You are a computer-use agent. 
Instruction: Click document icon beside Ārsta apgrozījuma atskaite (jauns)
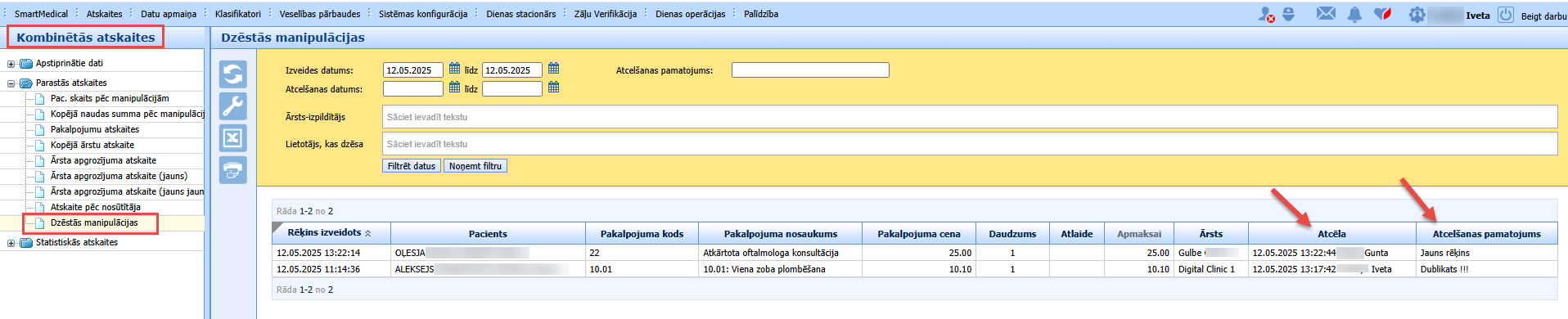39,176
